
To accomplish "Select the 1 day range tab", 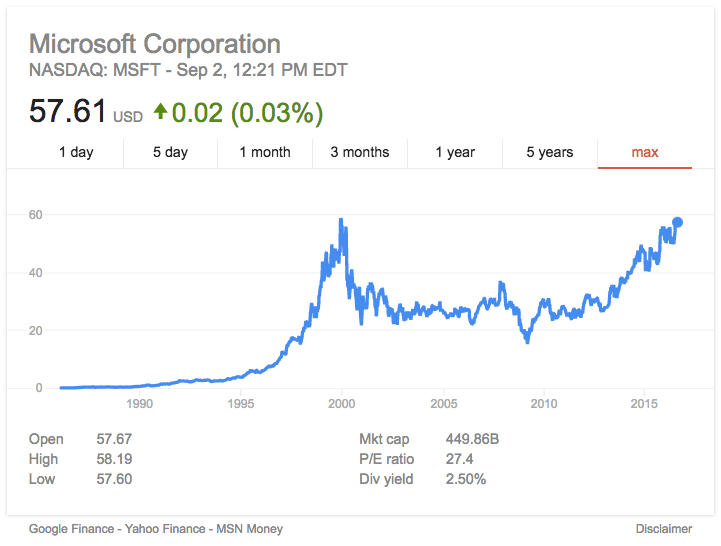I will (76, 152).
